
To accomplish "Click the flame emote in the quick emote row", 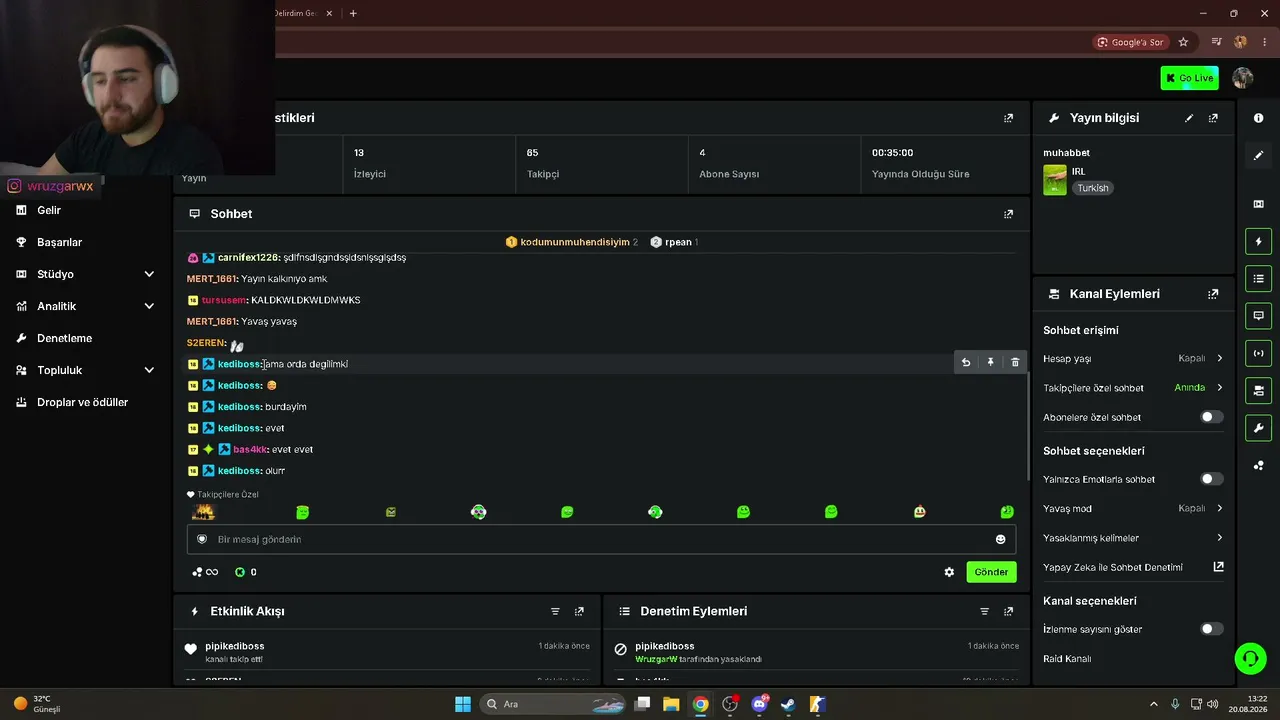I will tap(204, 511).
